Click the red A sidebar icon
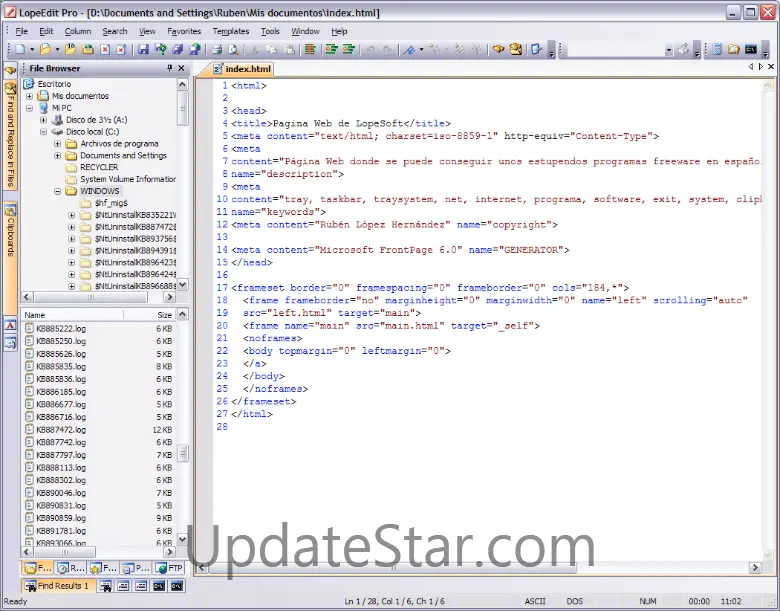 [10, 325]
